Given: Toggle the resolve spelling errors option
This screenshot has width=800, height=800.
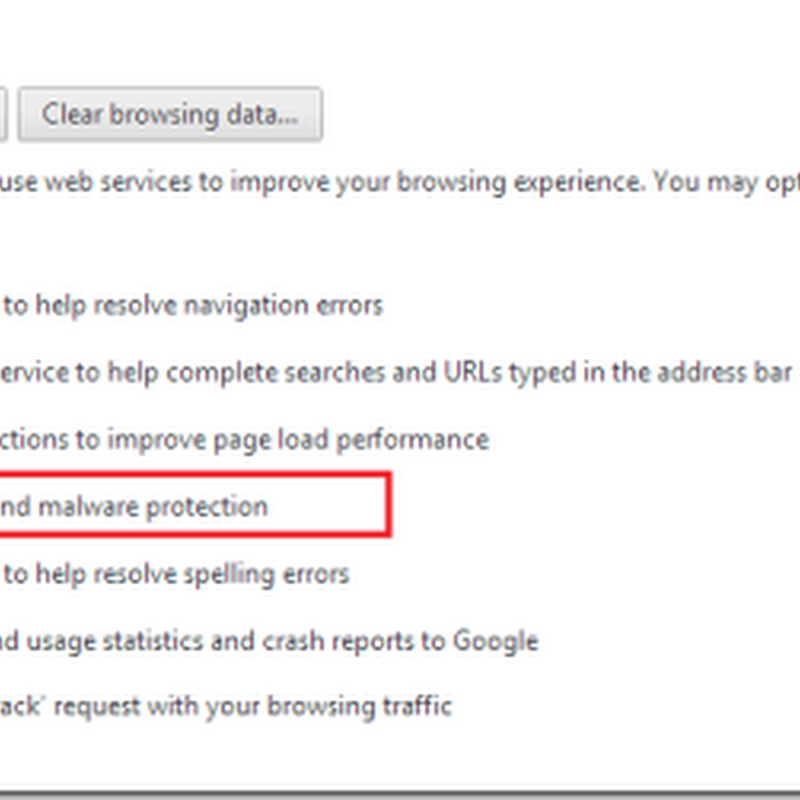Looking at the screenshot, I should (x=176, y=574).
